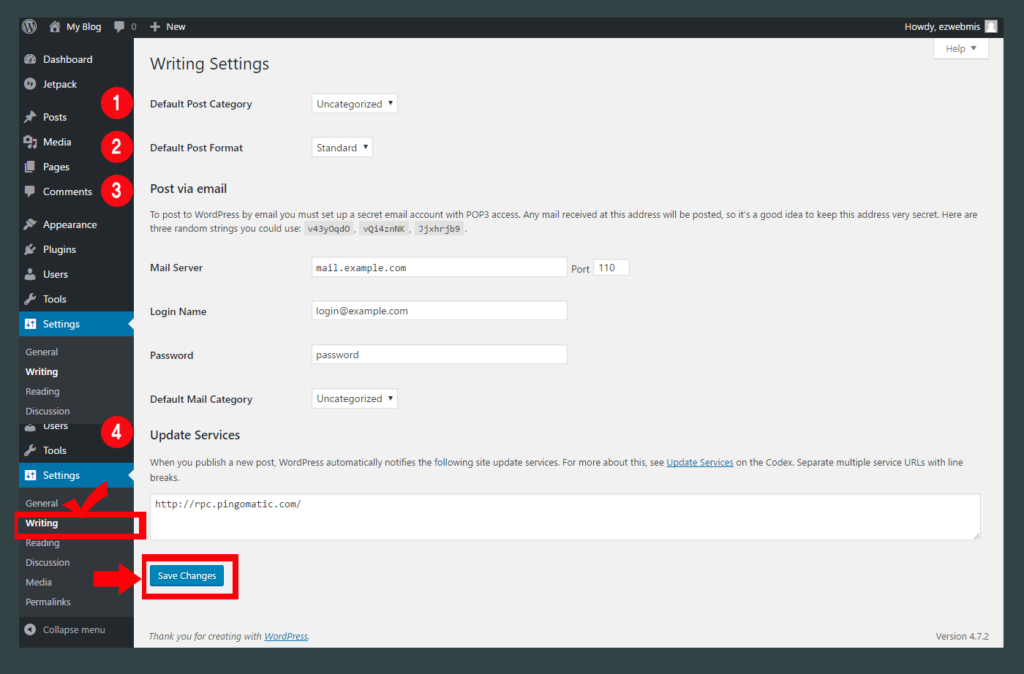1024x674 pixels.
Task: Click the user avatar next to Howdy
Action: 990,26
